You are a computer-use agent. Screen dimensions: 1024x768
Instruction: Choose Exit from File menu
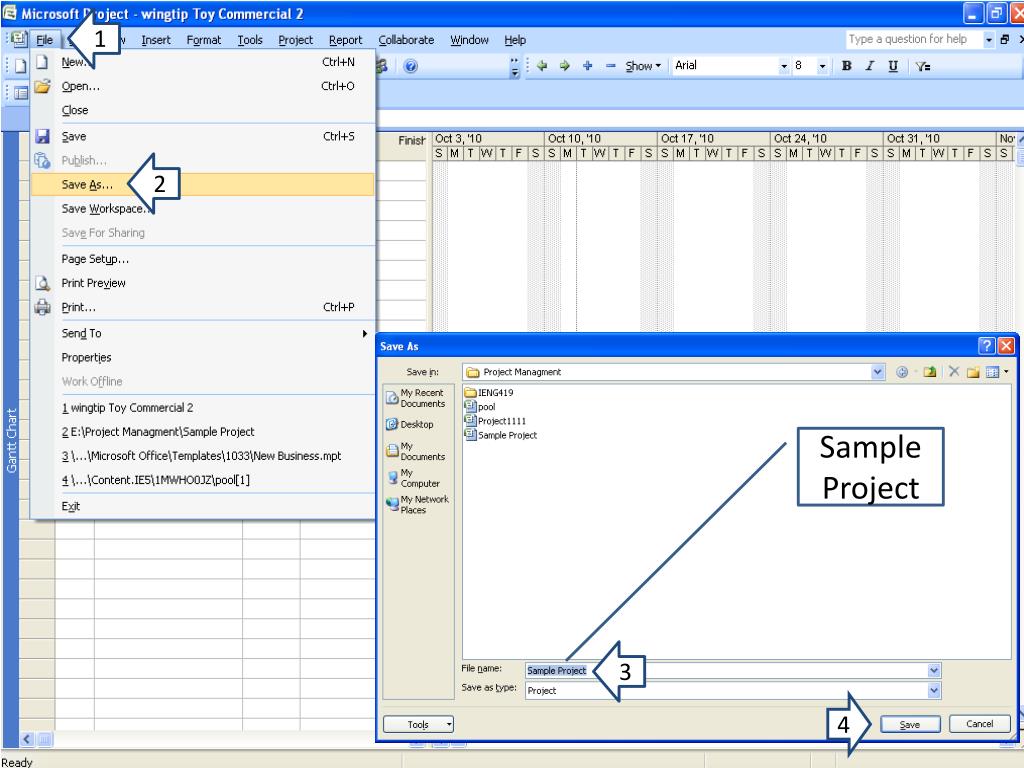coord(202,506)
